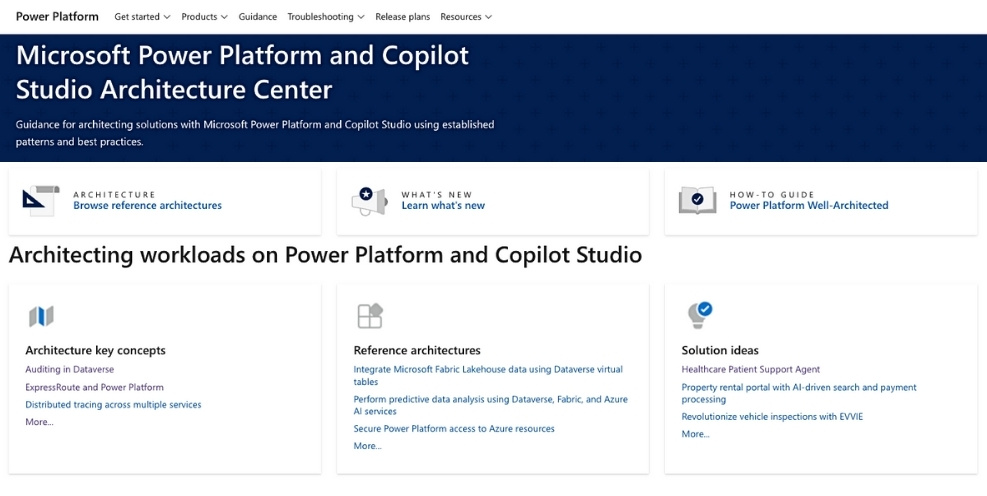
Task: Click the Solution ideas lightbulb icon
Action: point(699,315)
